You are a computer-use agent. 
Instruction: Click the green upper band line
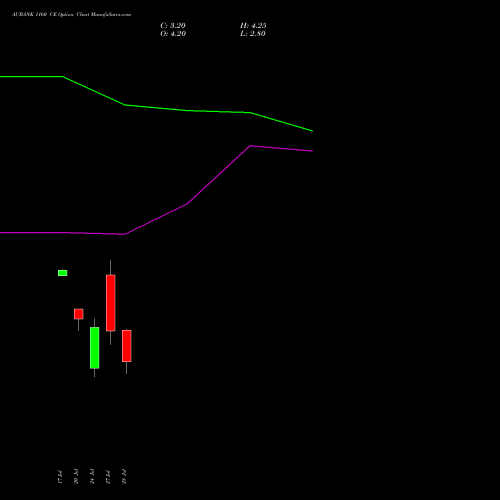[x=156, y=108]
